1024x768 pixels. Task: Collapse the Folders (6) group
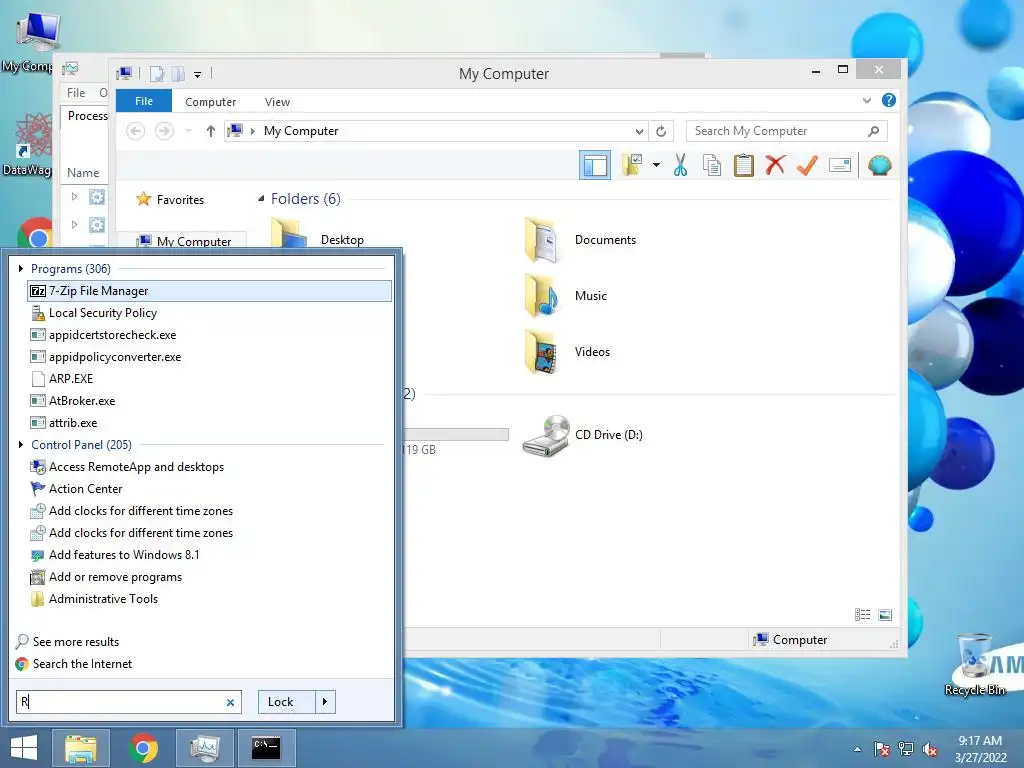[261, 199]
